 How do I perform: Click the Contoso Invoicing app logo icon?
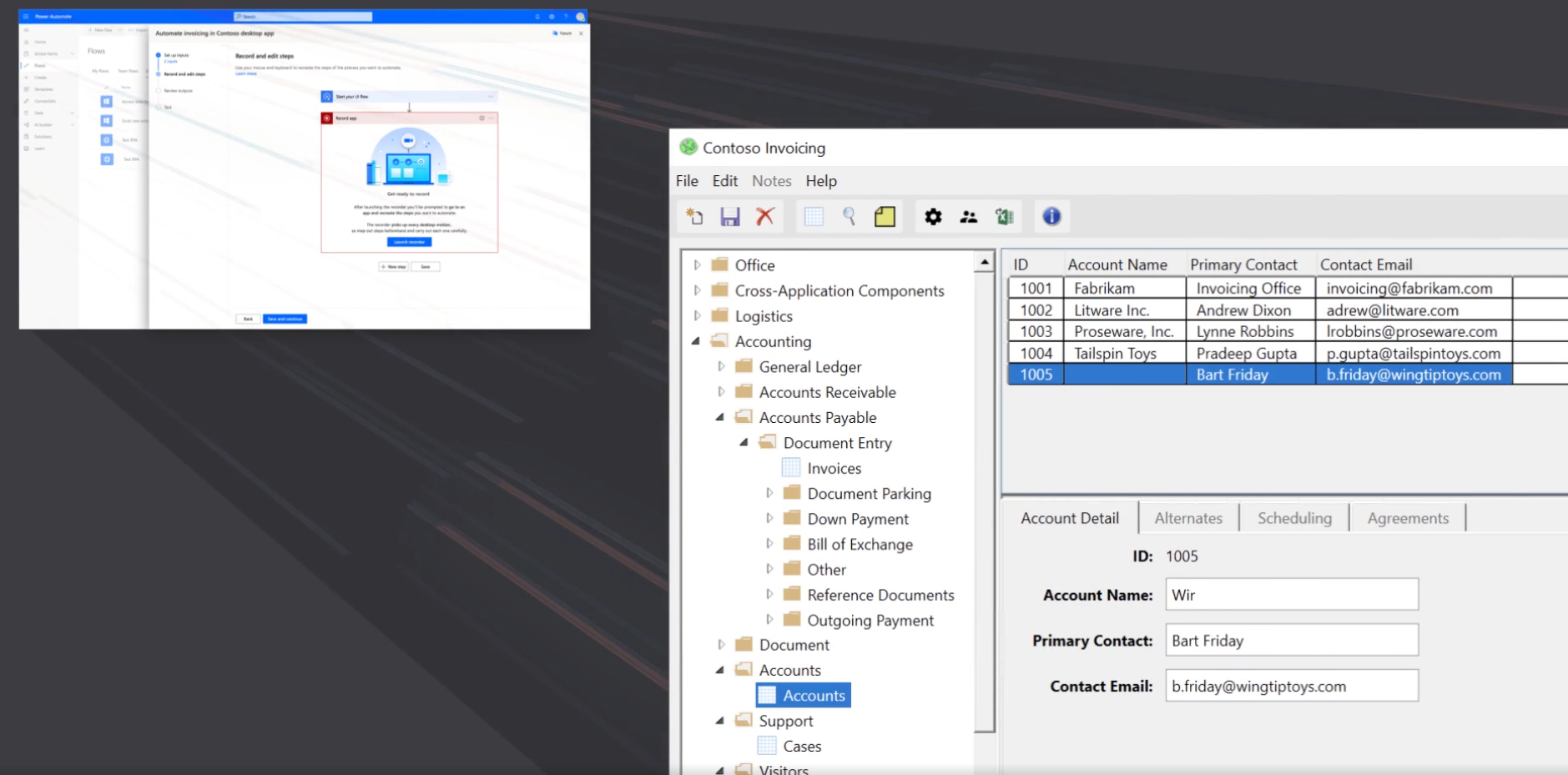pos(688,148)
